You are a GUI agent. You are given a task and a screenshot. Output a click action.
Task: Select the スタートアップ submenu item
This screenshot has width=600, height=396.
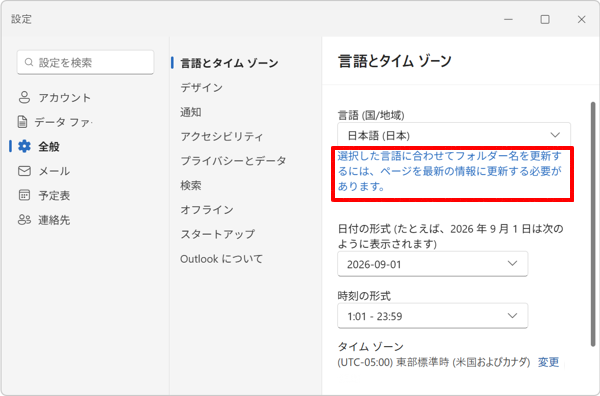217,234
